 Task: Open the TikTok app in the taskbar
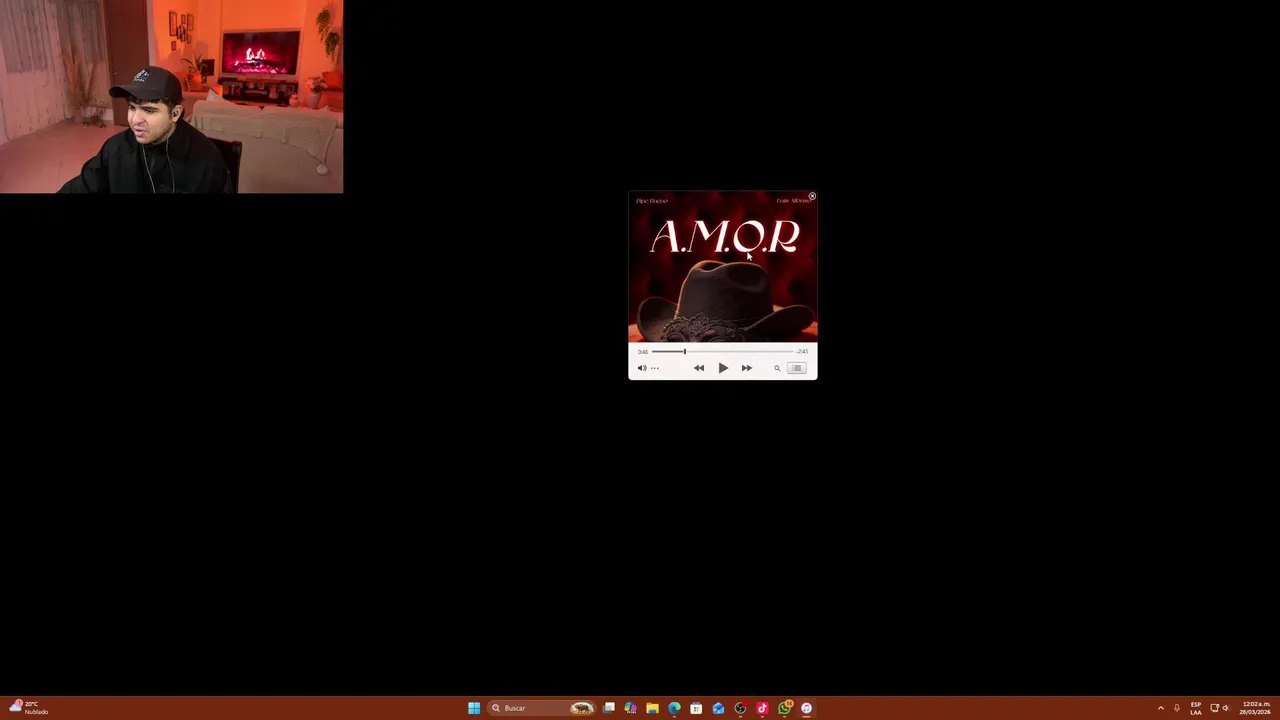(x=762, y=708)
